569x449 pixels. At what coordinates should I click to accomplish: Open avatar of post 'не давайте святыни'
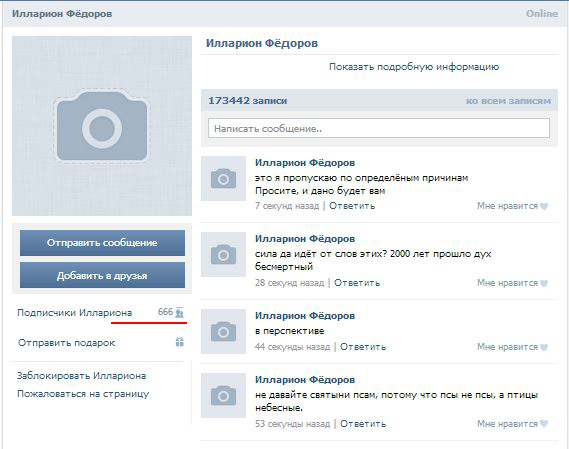(x=224, y=395)
